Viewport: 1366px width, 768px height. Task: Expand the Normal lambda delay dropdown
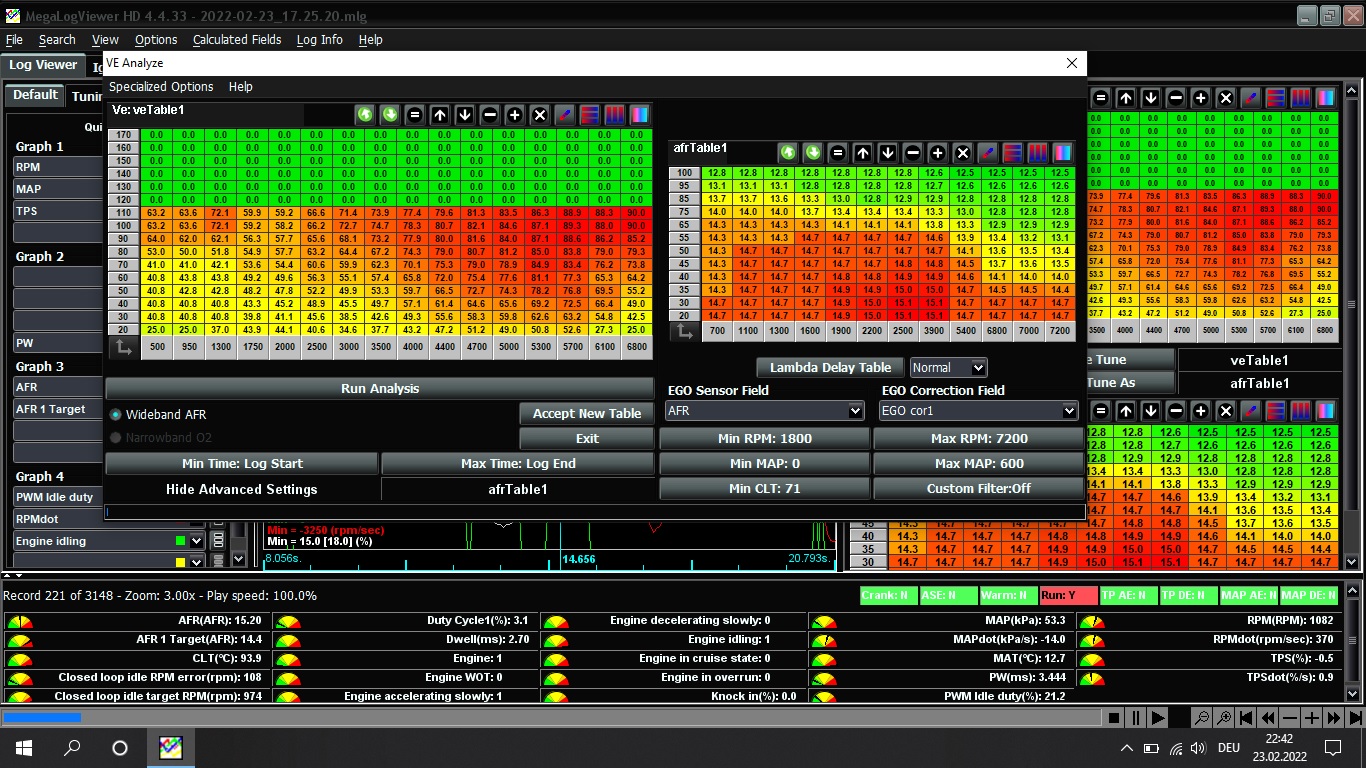point(948,368)
